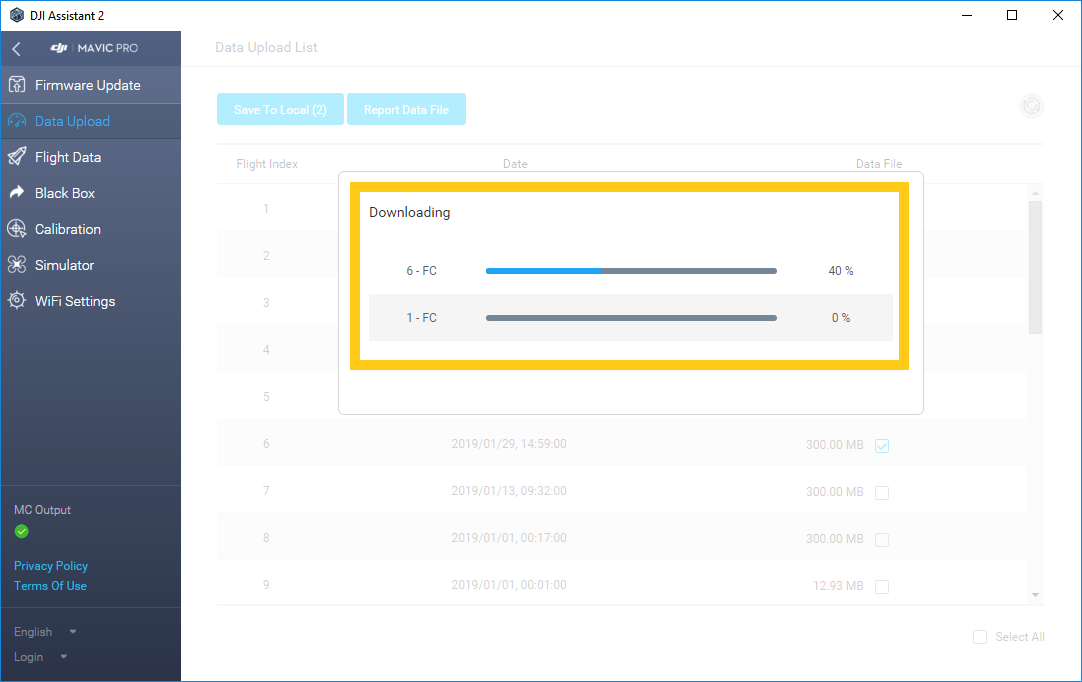Select the 12.93 MB flight 9 checkbox
Screen dimensions: 1082x682
click(x=882, y=586)
